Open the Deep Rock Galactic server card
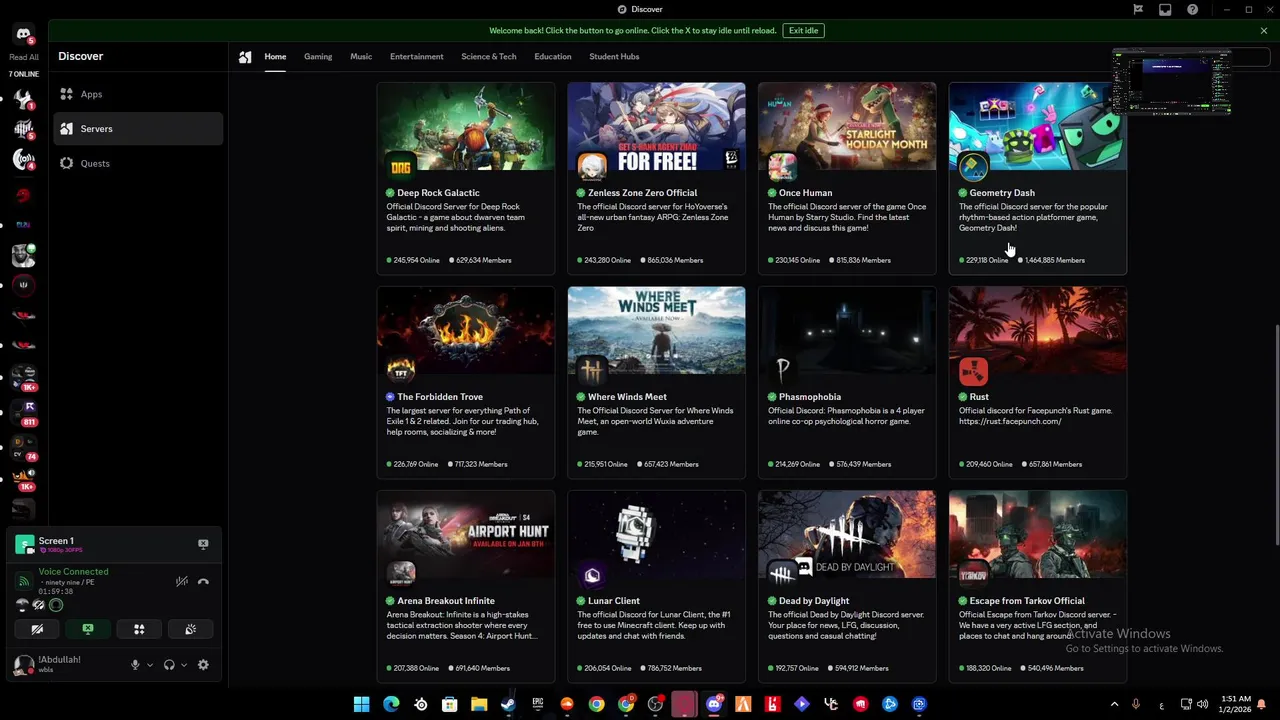 tap(466, 178)
